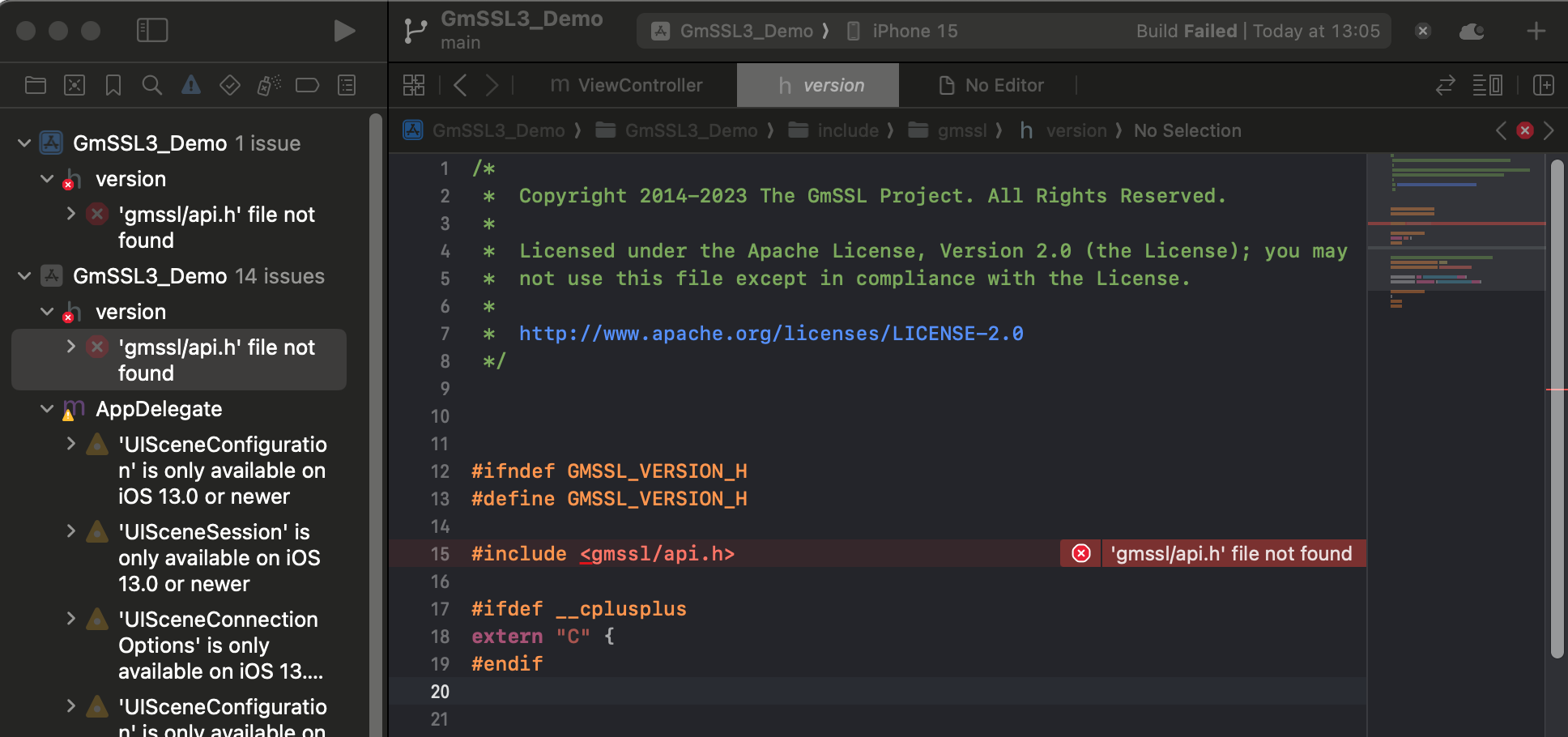The width and height of the screenshot is (1568, 737).
Task: Switch to the version tab
Action: tap(818, 85)
